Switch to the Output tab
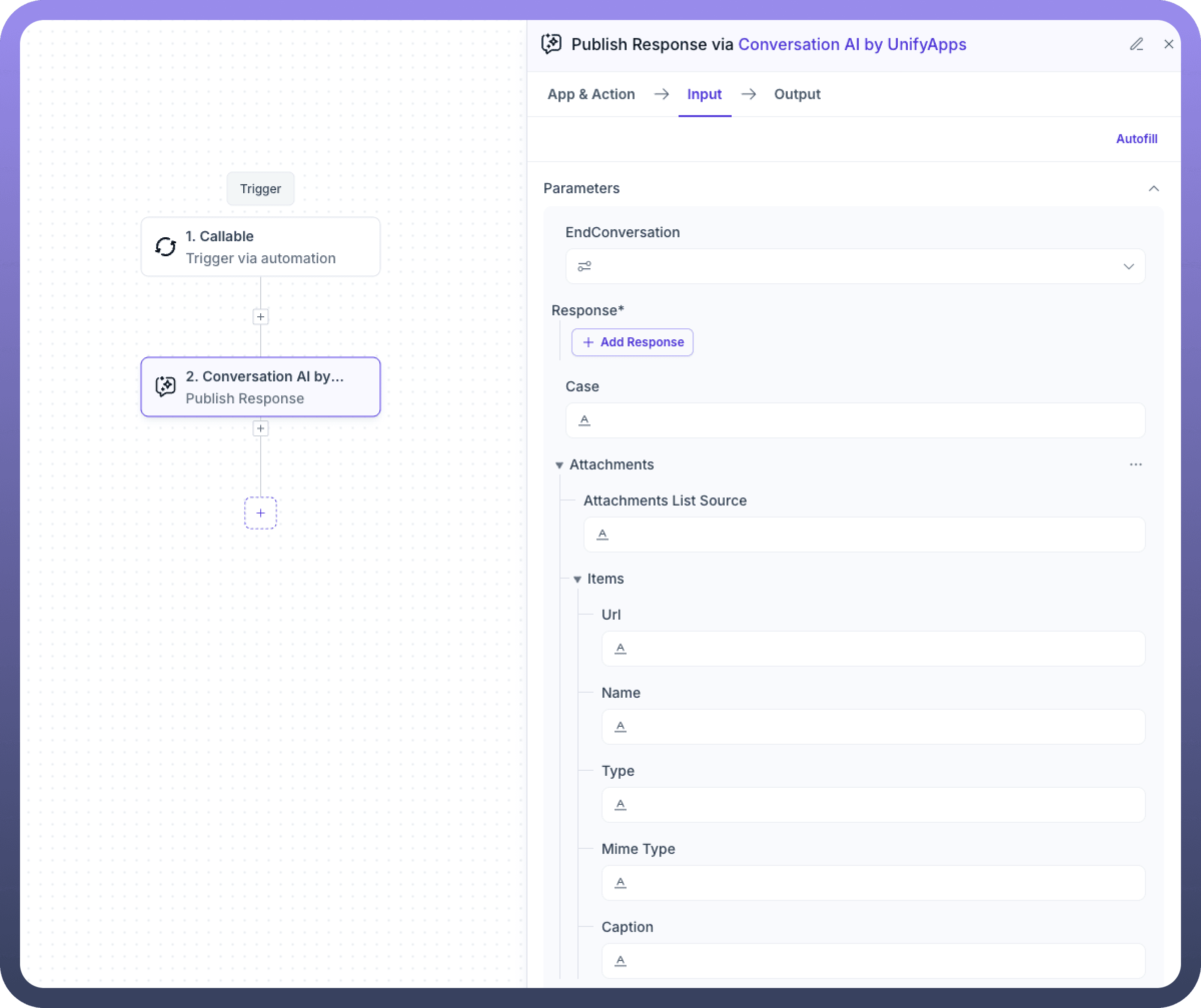This screenshot has height=1008, width=1201. click(x=797, y=95)
